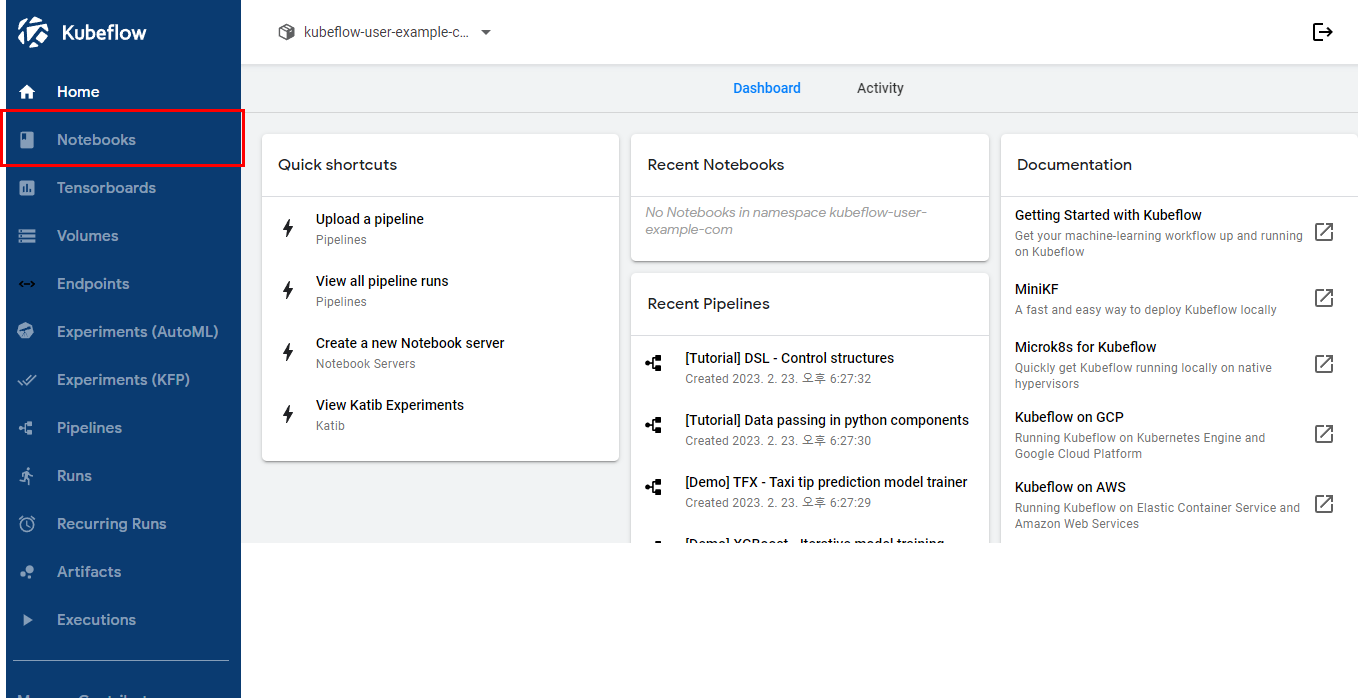This screenshot has height=698, width=1358.
Task: Go to Experiments (KFP) page
Action: tap(123, 380)
